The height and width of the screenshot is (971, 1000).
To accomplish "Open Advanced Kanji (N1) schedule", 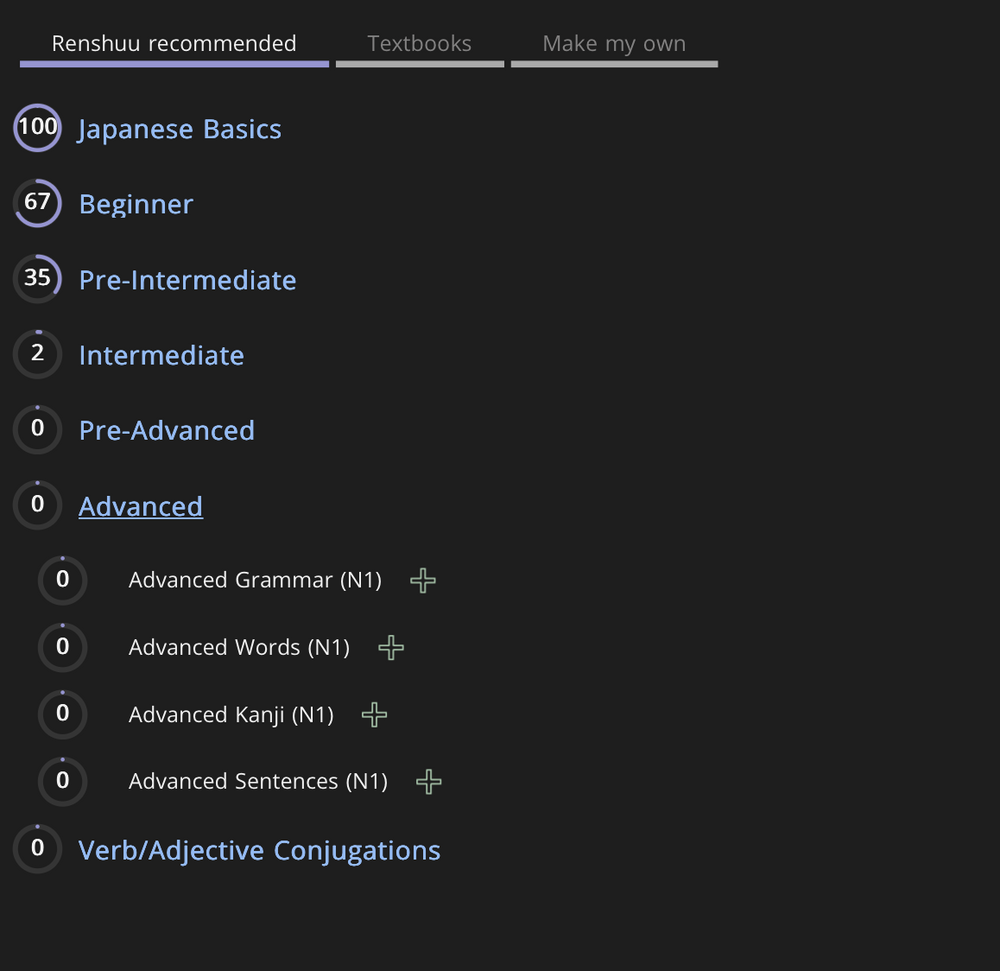I will pos(231,714).
